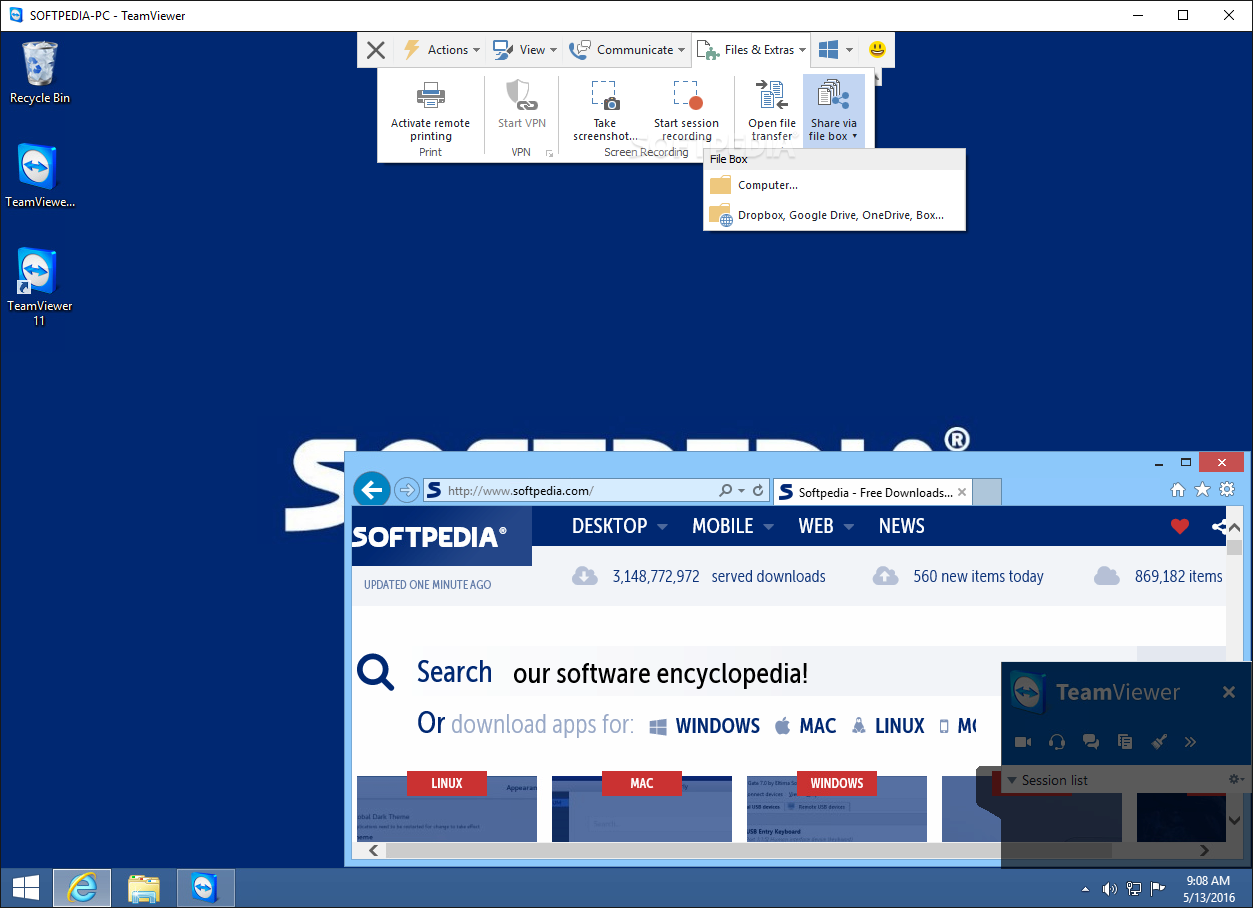The width and height of the screenshot is (1253, 908).
Task: Click the address bar search magnifier
Action: pyautogui.click(x=725, y=491)
